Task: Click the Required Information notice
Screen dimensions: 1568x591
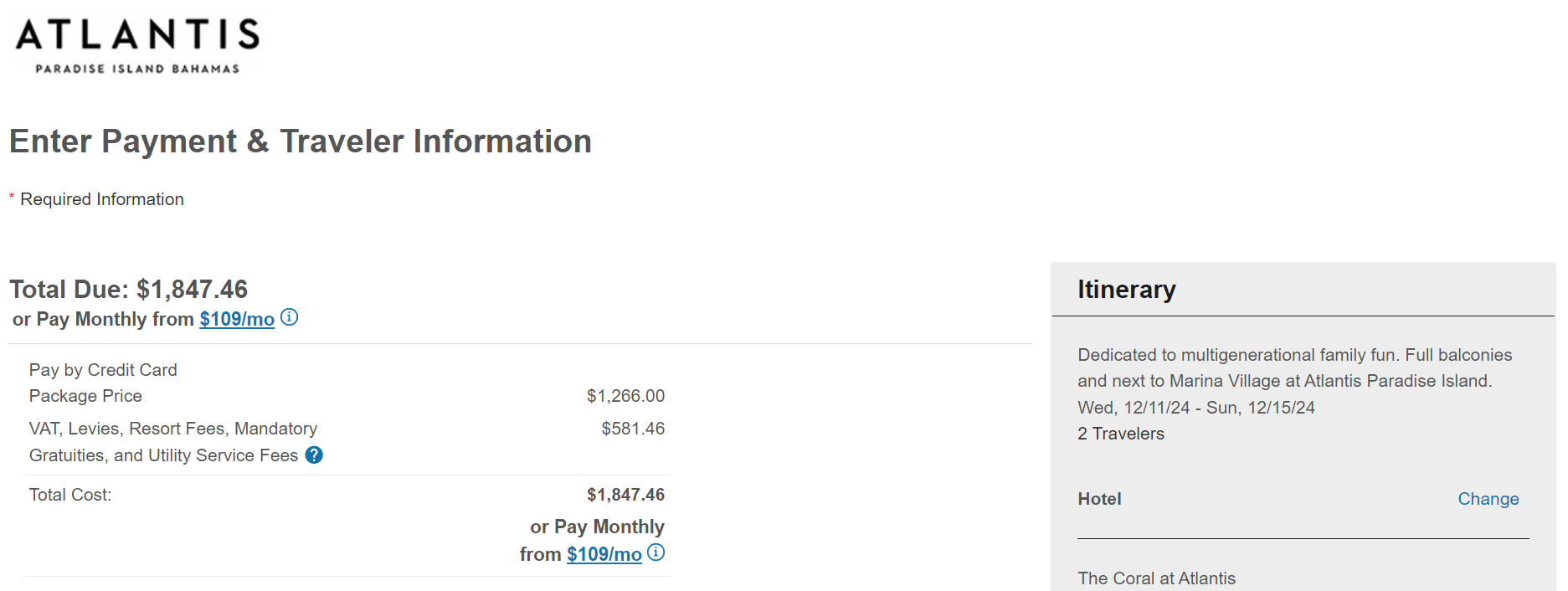Action: point(96,198)
